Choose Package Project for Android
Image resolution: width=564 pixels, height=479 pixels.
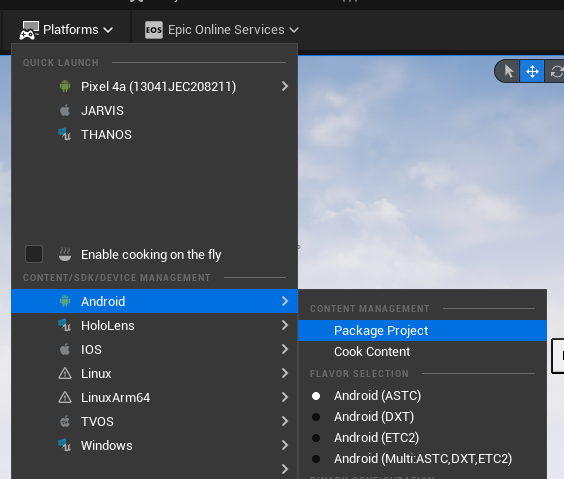point(422,330)
